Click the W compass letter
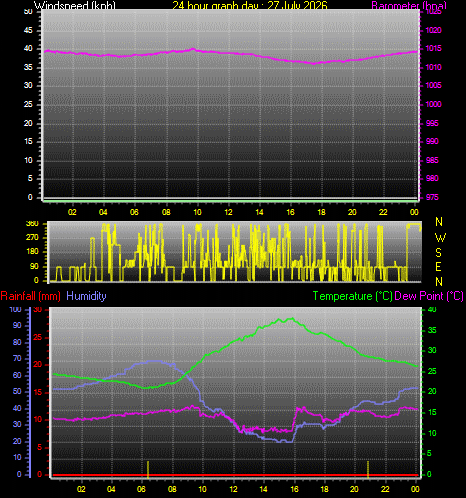The height and width of the screenshot is (498, 466). pyautogui.click(x=440, y=238)
